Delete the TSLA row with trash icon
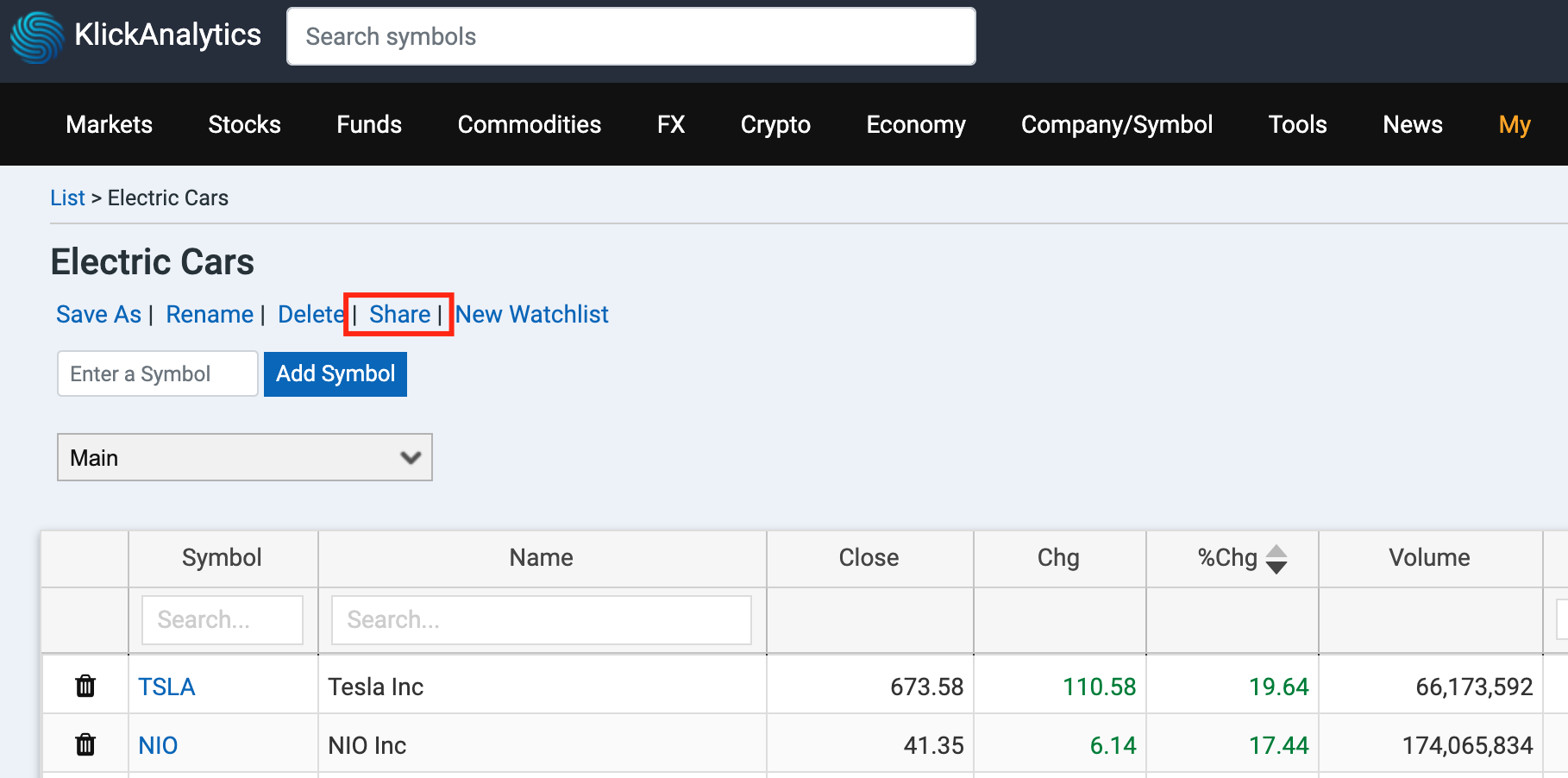The width and height of the screenshot is (1568, 778). pos(85,686)
